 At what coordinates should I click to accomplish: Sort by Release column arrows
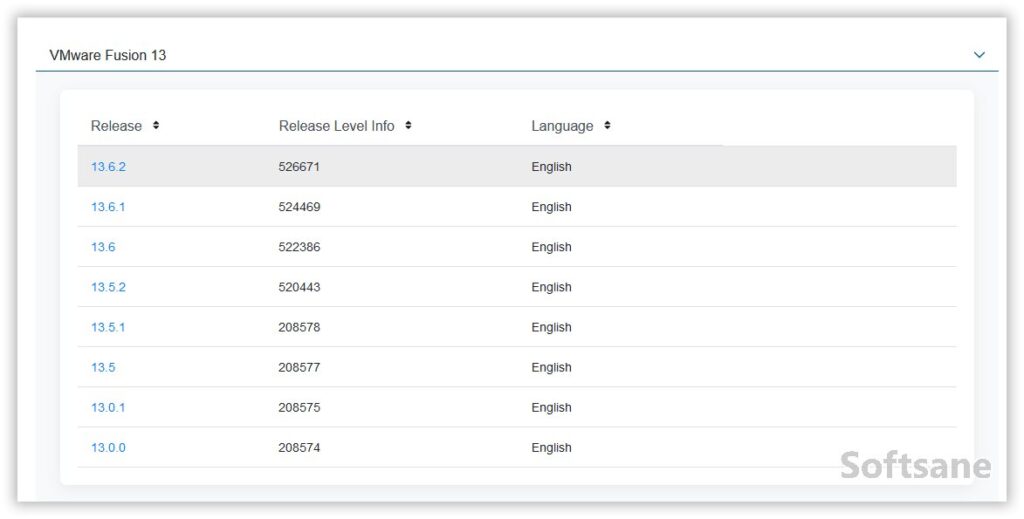click(155, 125)
